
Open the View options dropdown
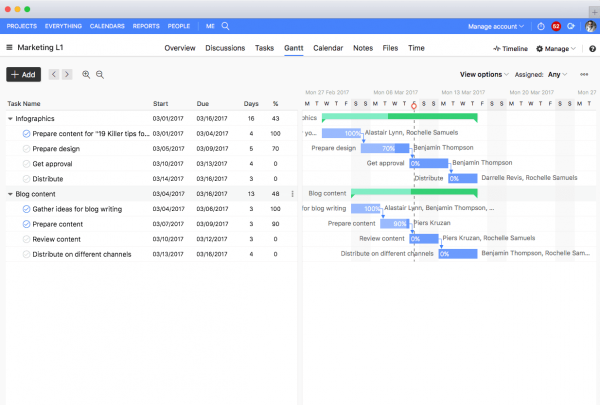pyautogui.click(x=484, y=74)
